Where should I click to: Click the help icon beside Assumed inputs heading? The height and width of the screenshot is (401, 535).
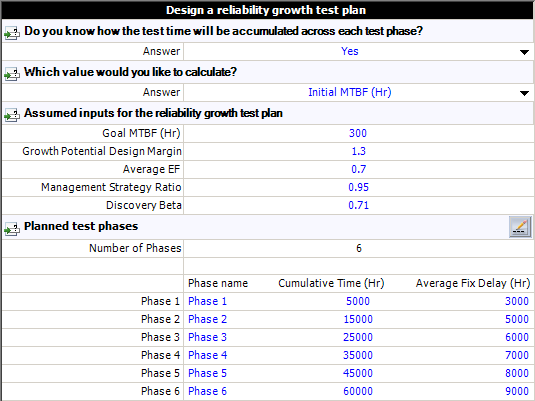12,115
